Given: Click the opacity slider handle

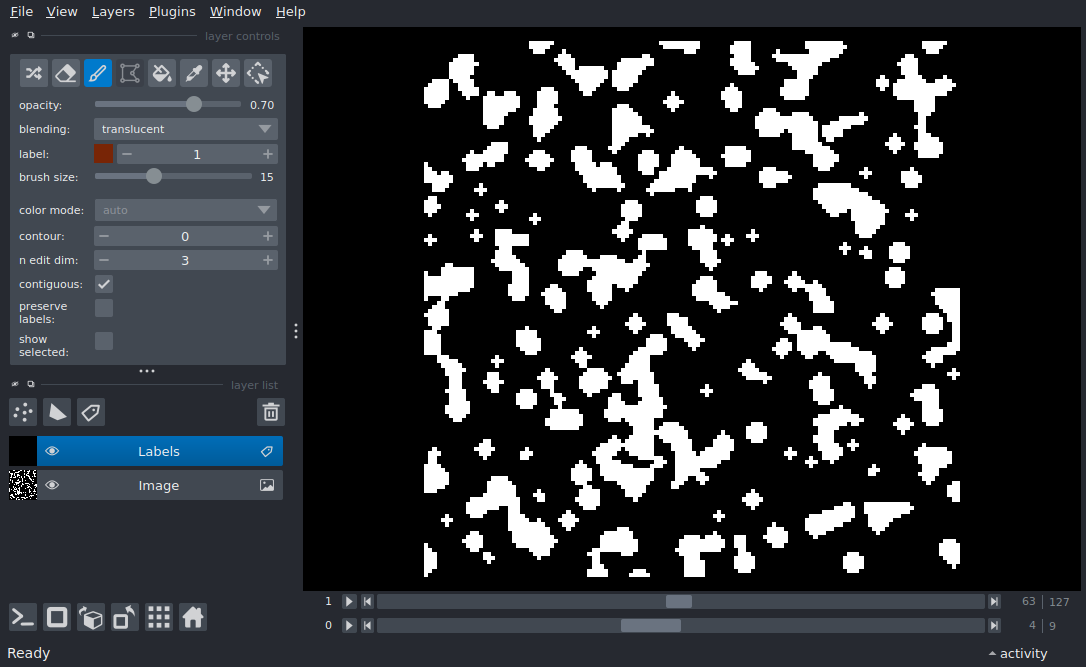Looking at the screenshot, I should 194,104.
